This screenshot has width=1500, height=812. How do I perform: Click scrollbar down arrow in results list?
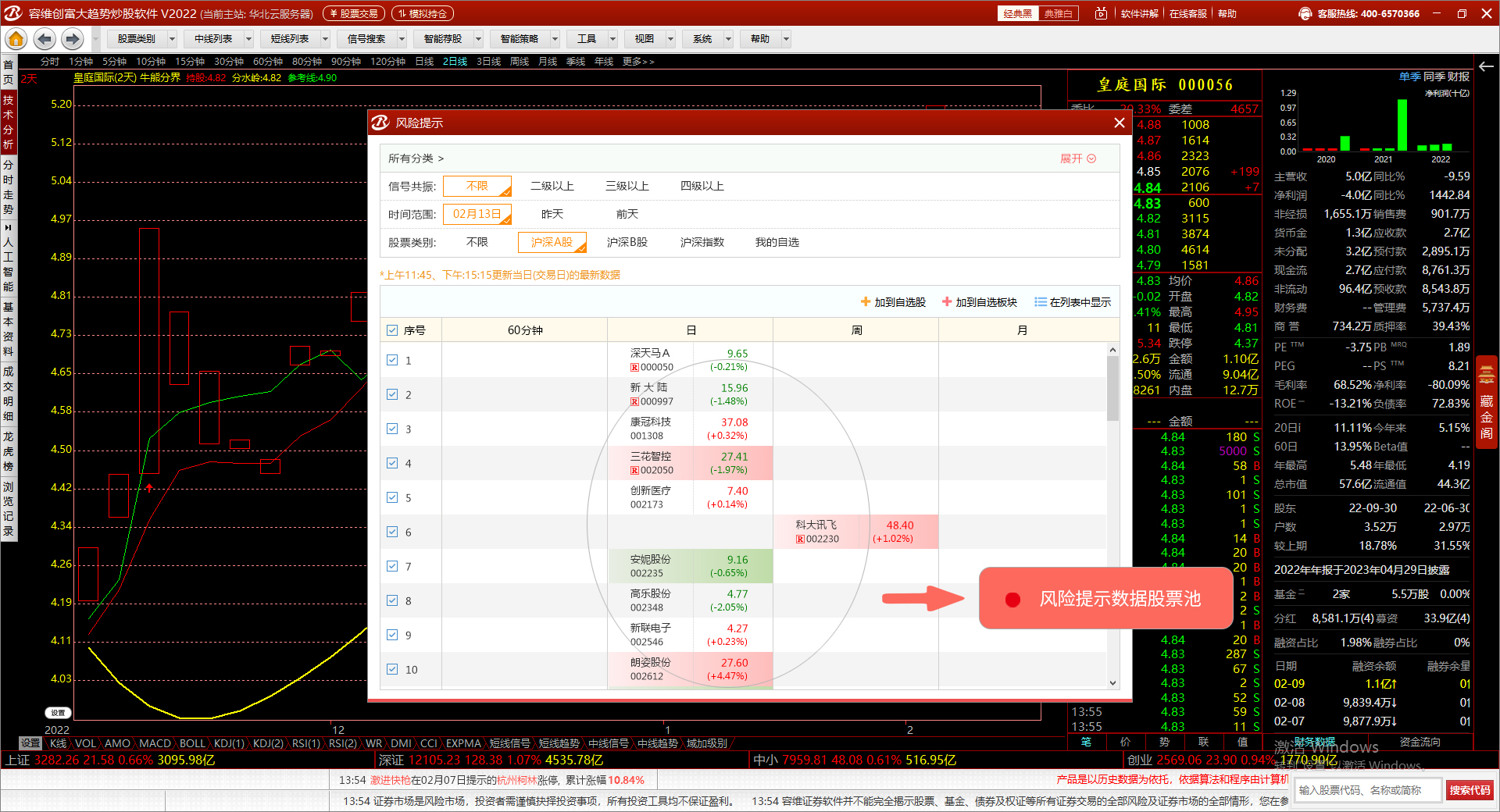1112,683
